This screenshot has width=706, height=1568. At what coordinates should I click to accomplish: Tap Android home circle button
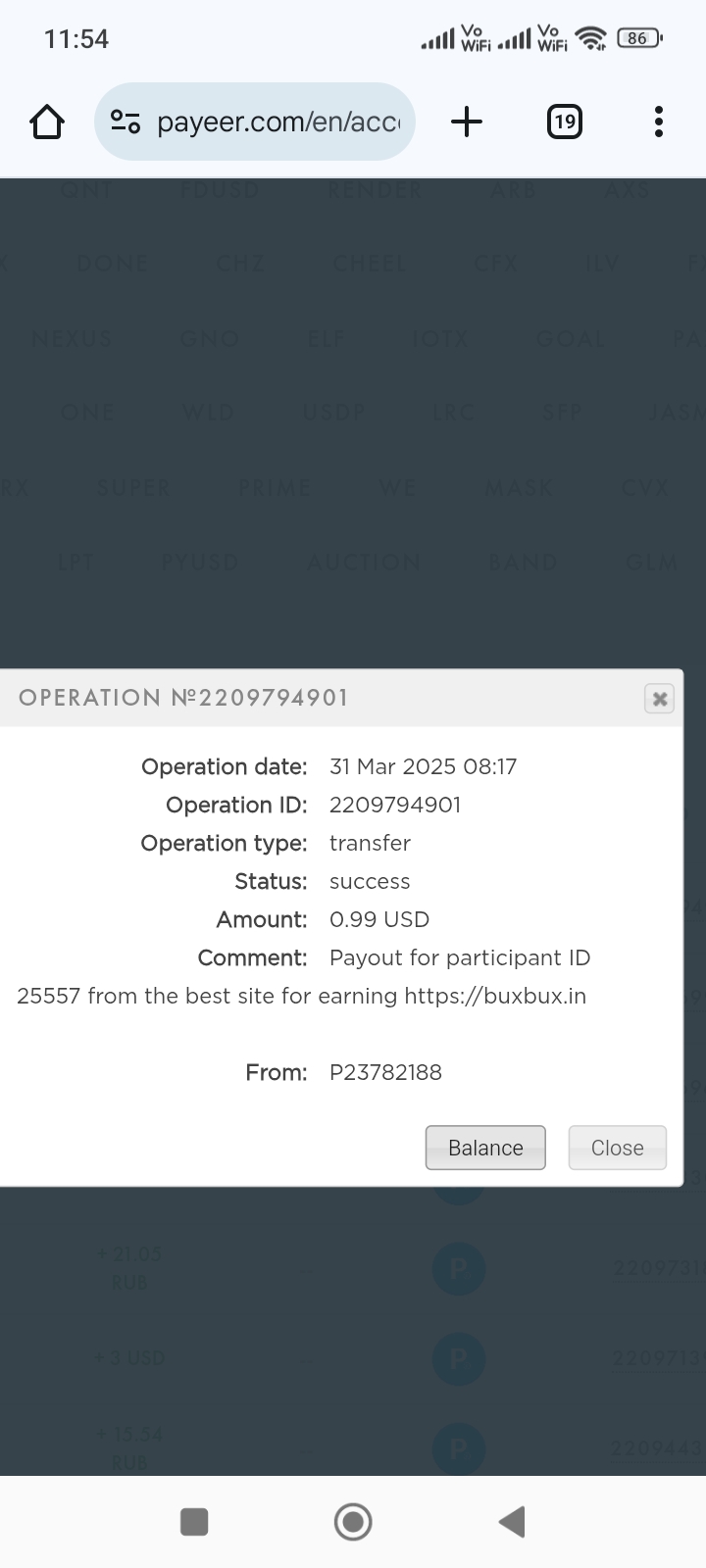click(353, 1522)
